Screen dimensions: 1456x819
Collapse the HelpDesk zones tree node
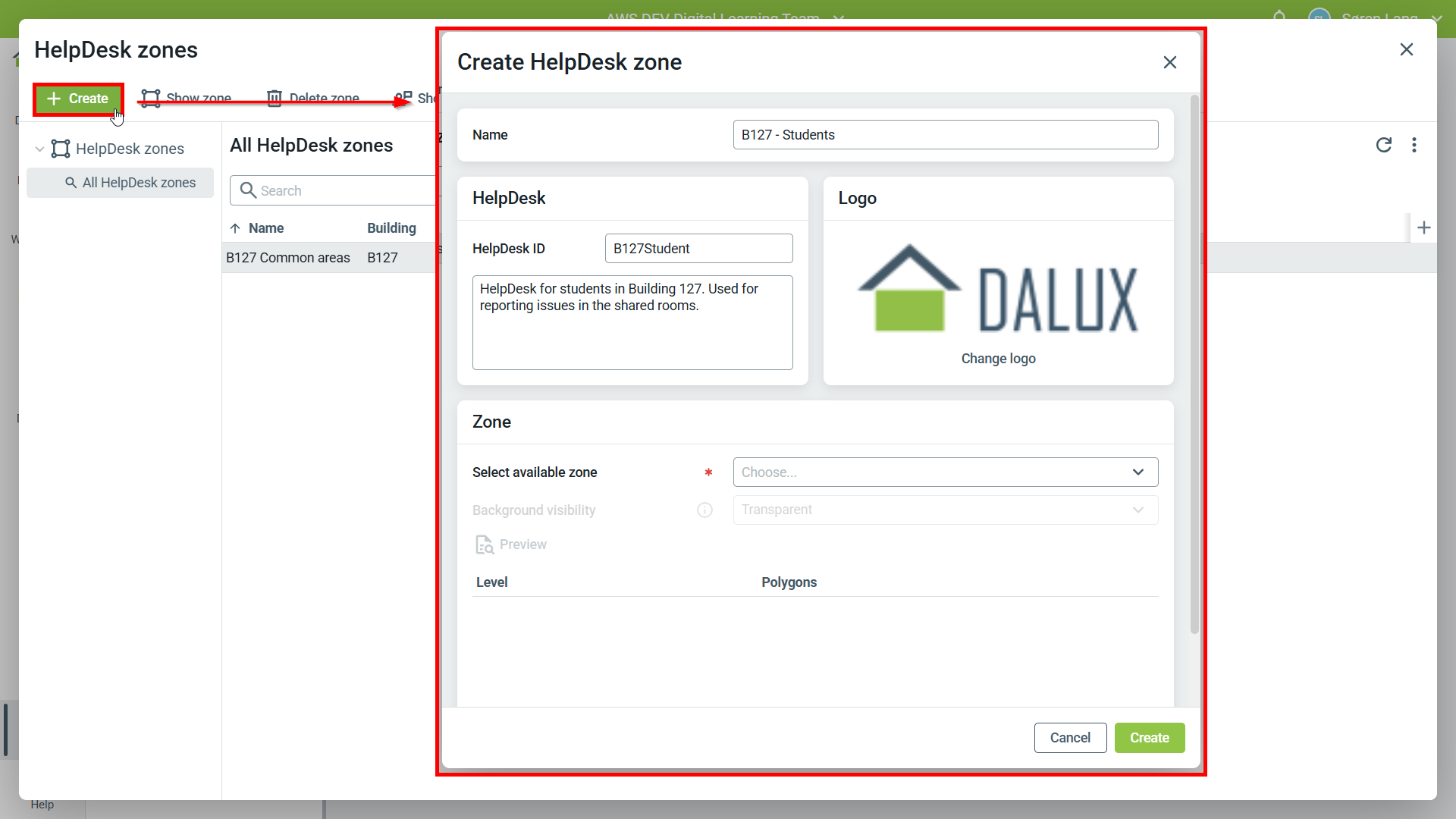(39, 149)
